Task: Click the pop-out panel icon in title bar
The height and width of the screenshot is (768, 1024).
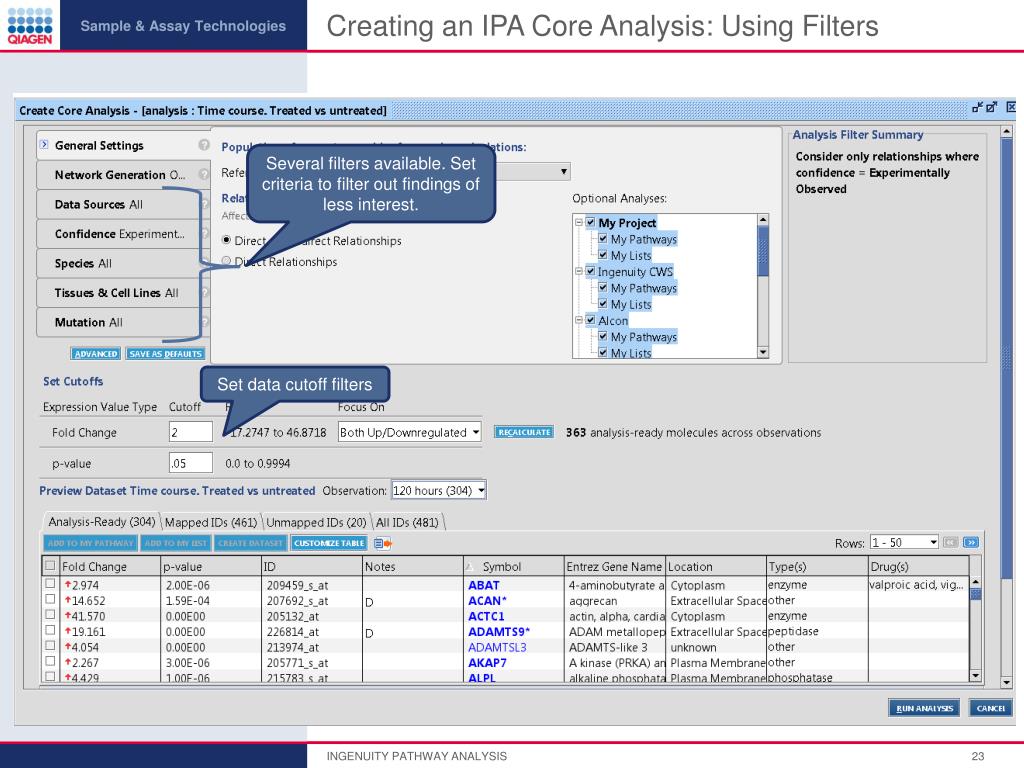Action: 992,108
